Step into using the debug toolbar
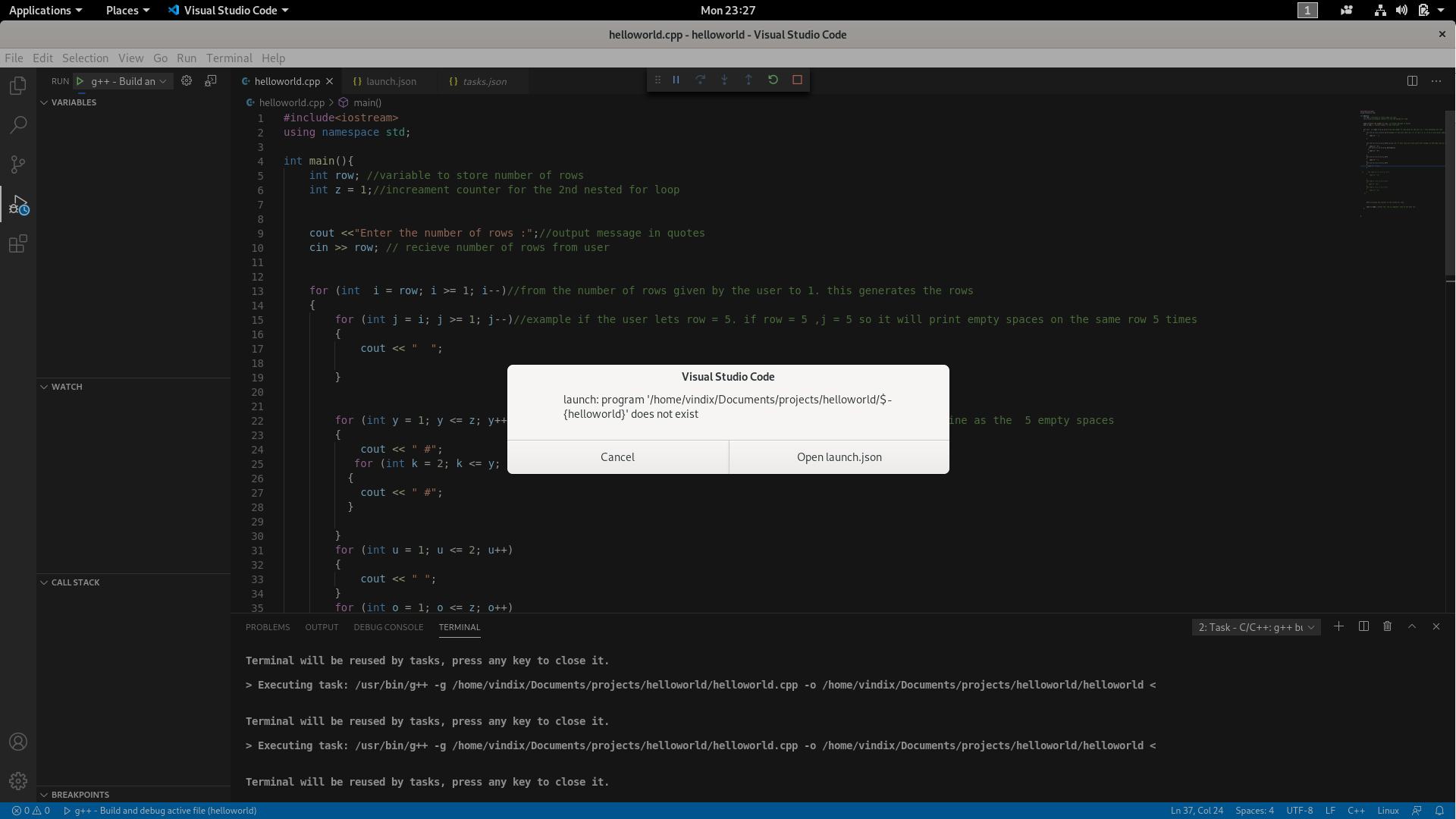 (724, 80)
